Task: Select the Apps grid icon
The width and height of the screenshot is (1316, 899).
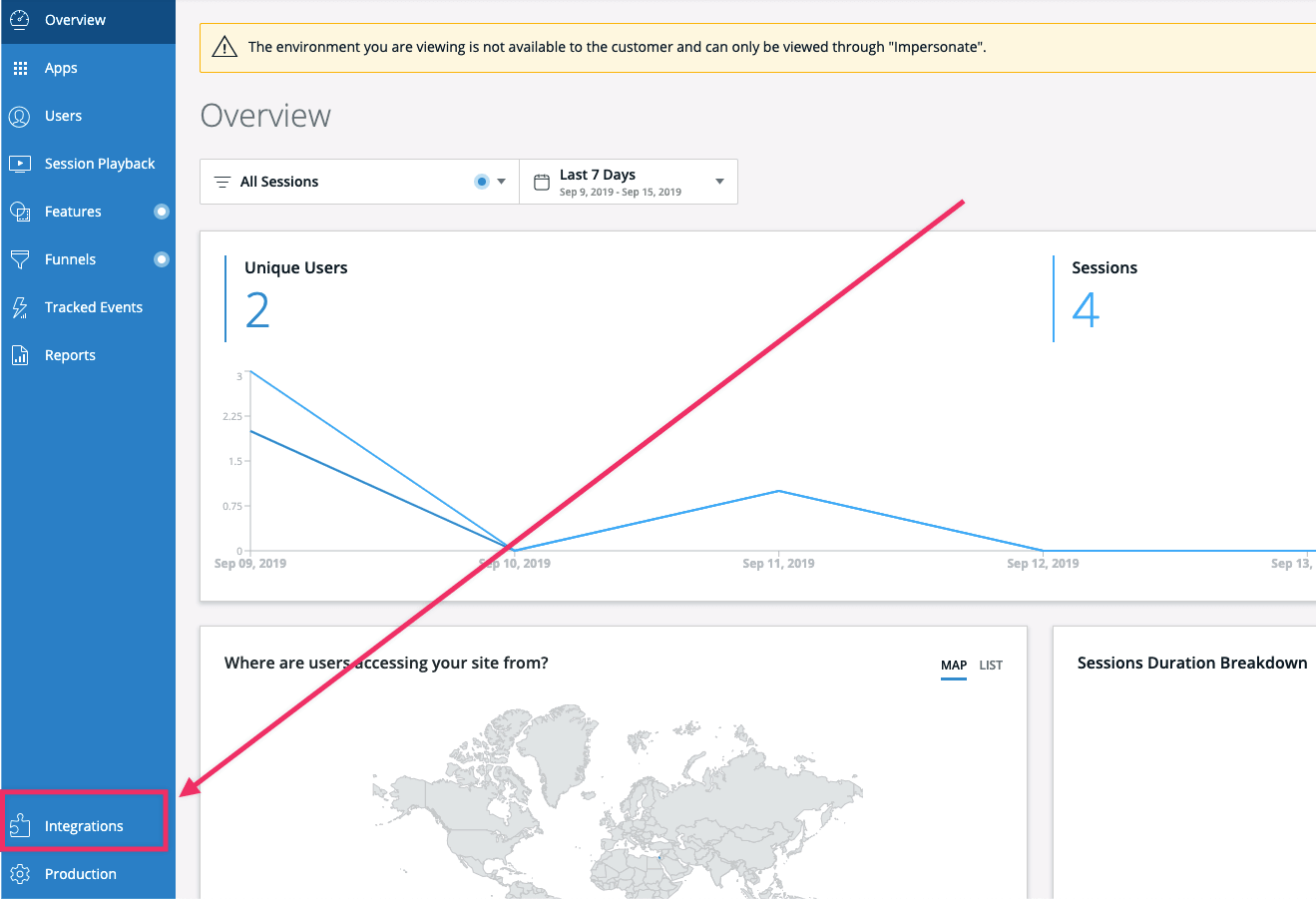Action: coord(19,67)
